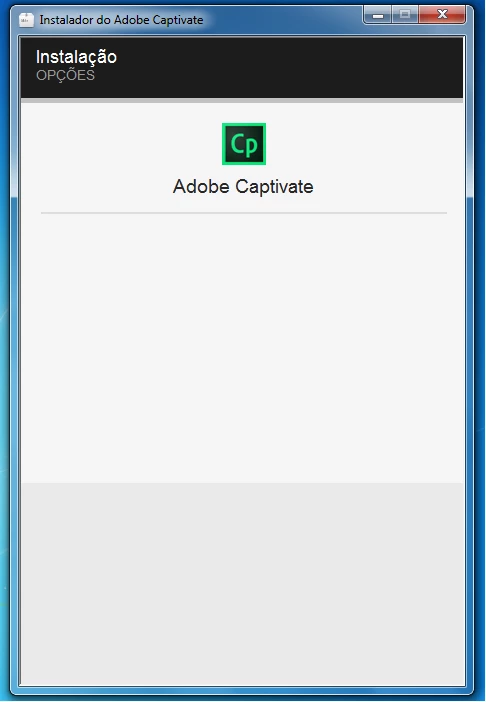Click the bottom window frame border
Screen dimensions: 486x702
[x=242, y=690]
